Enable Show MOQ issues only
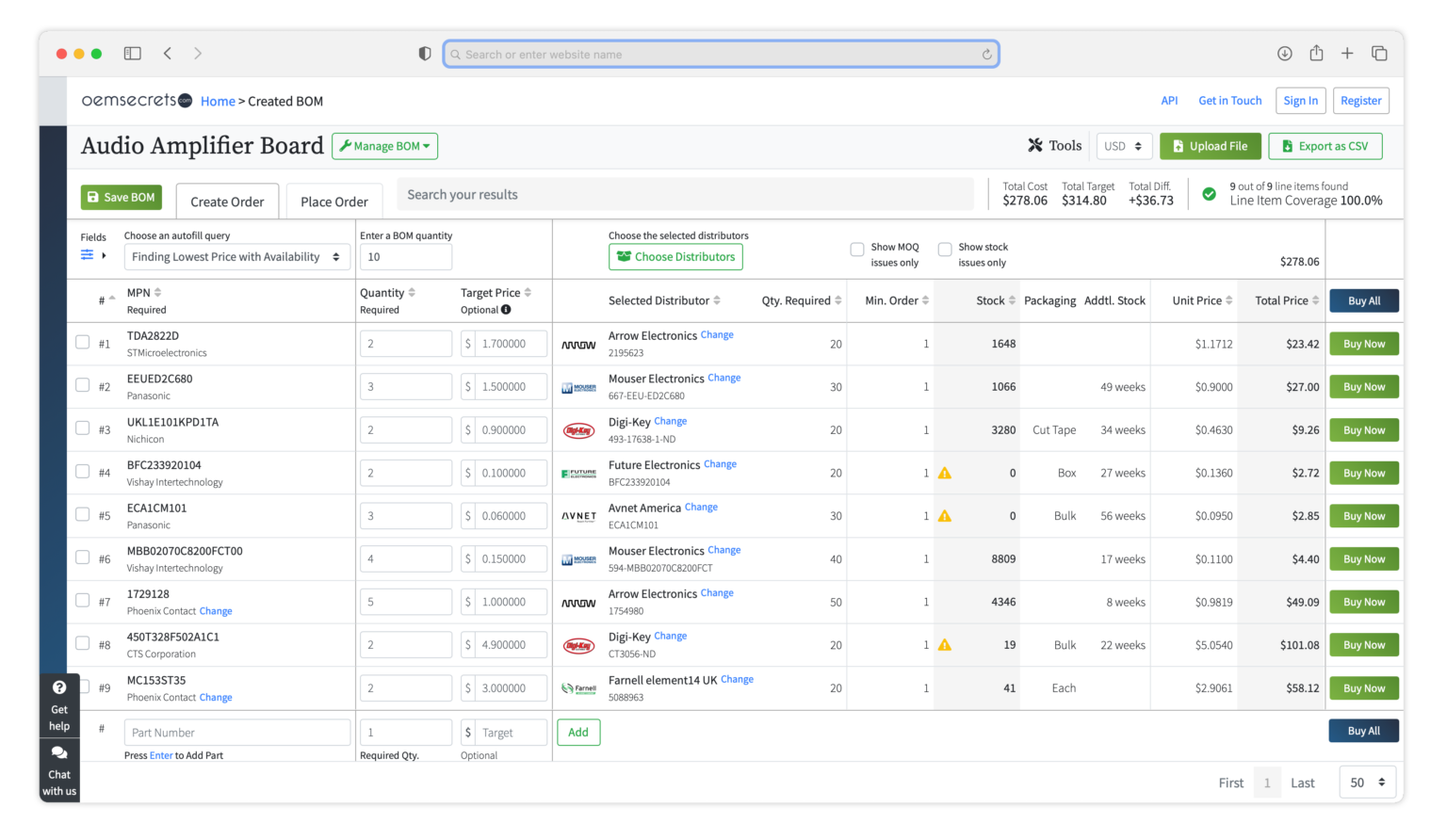Image resolution: width=1447 pixels, height=840 pixels. [x=857, y=249]
